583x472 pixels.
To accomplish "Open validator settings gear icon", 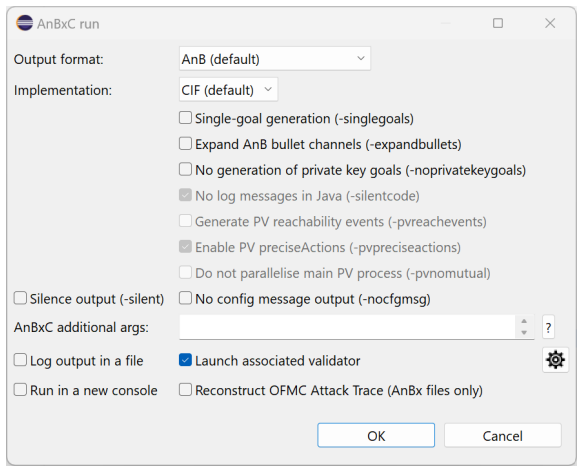I will point(555,360).
